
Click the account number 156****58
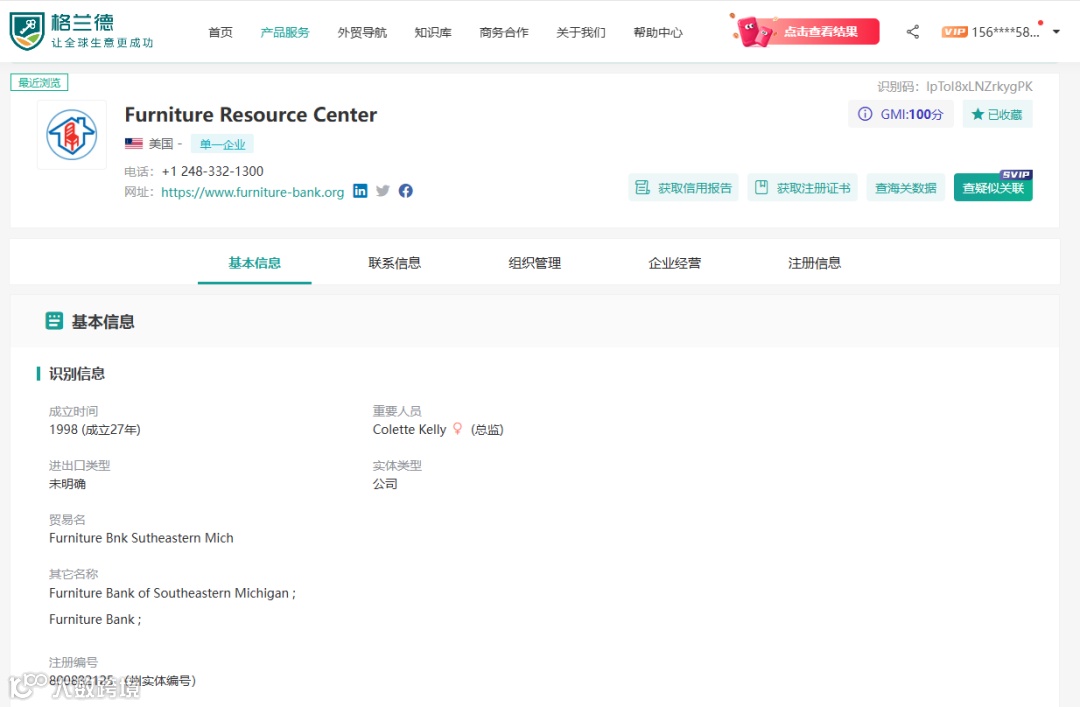(x=1005, y=32)
